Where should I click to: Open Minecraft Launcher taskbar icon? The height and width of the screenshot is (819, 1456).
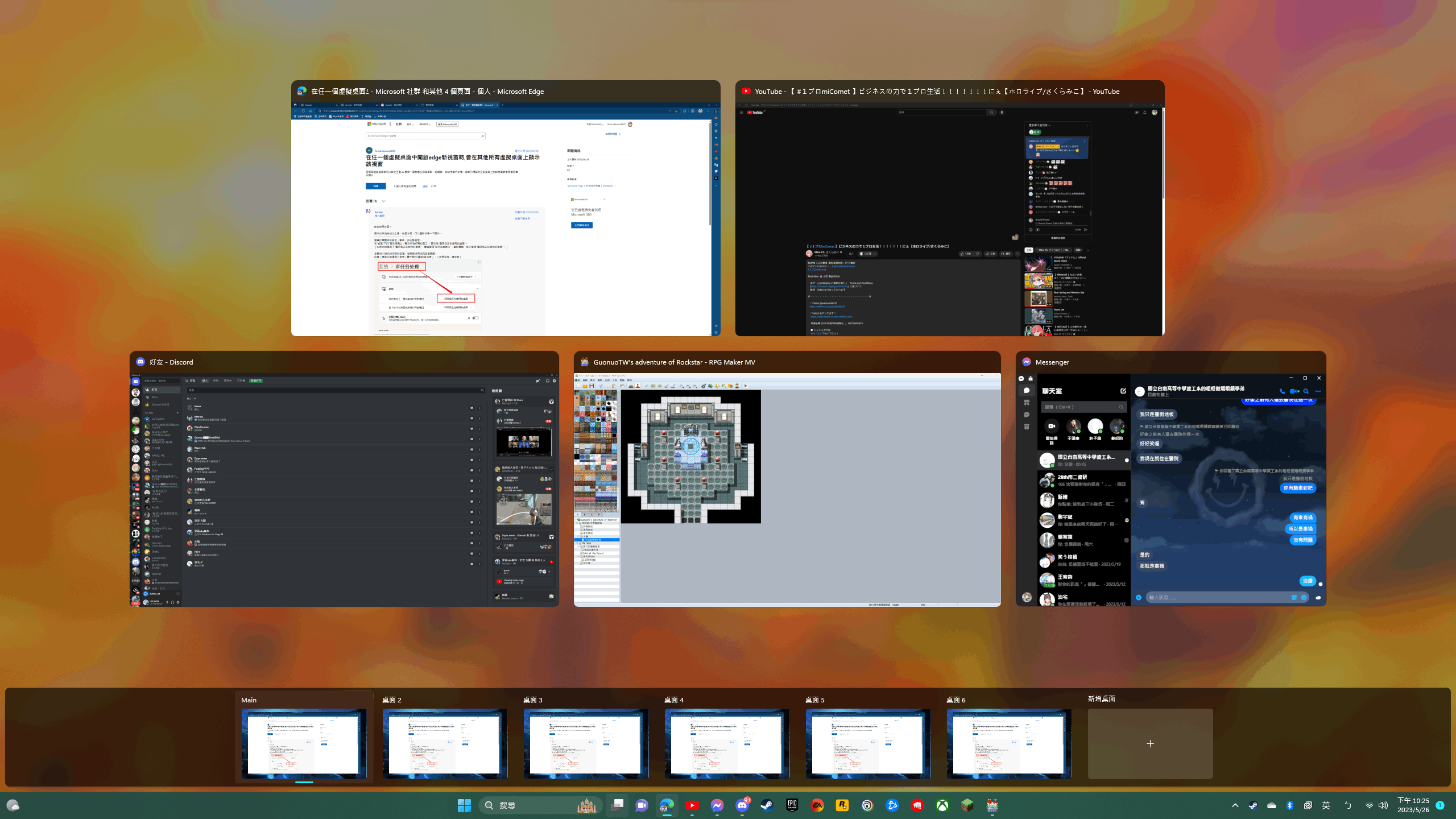coord(967,805)
